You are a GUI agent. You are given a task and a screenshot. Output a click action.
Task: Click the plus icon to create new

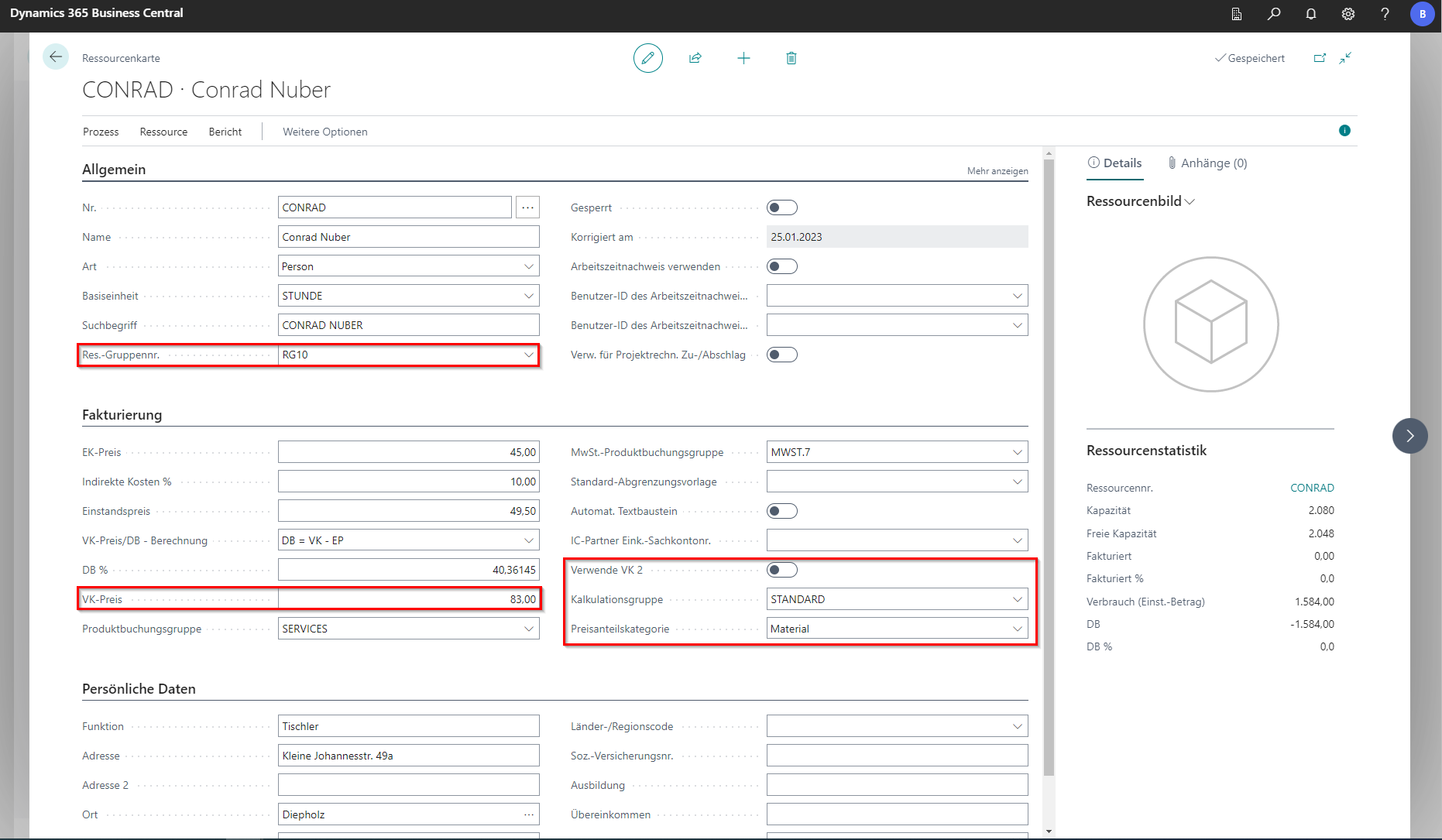tap(743, 58)
